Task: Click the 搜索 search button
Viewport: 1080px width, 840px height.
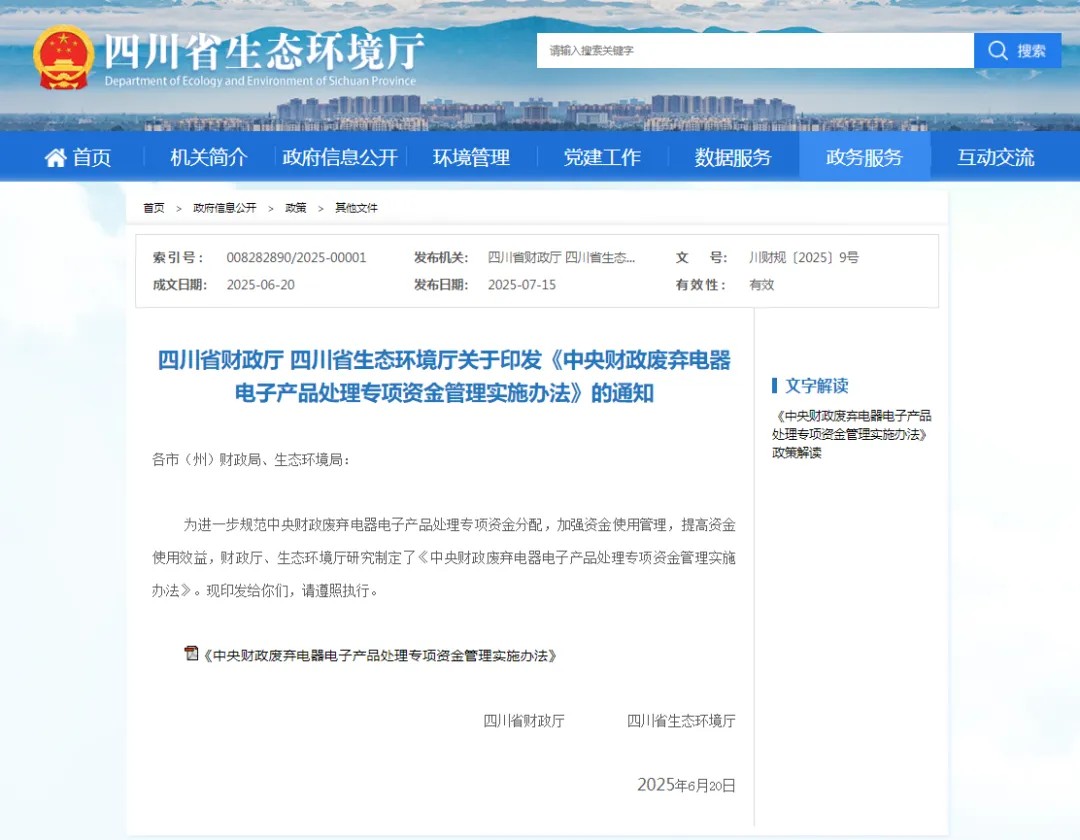Action: 1017,50
